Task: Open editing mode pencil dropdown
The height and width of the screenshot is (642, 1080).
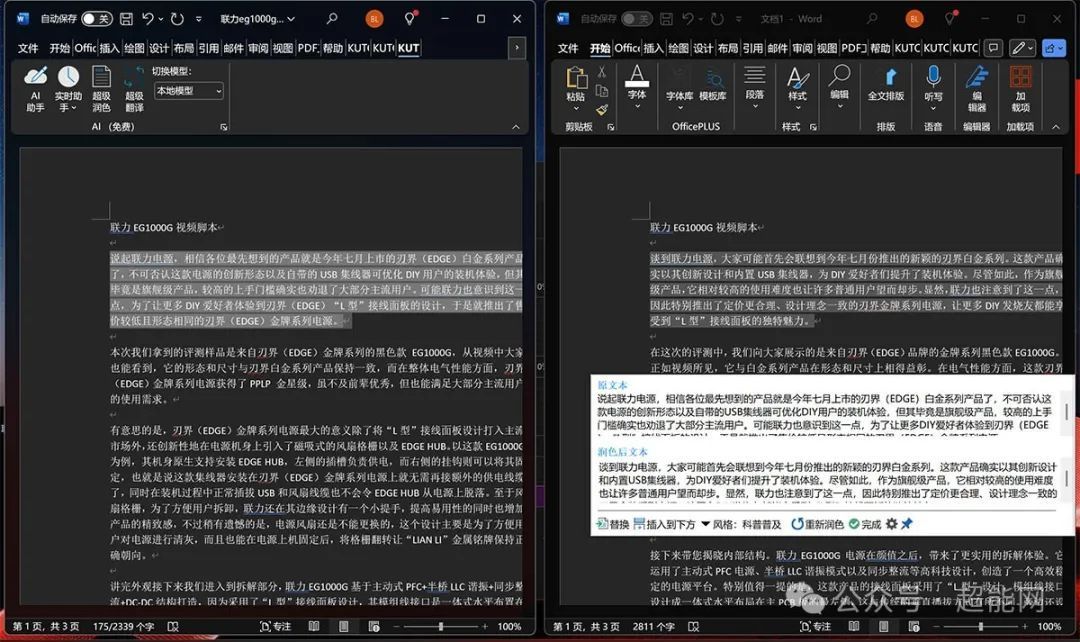Action: coord(1024,48)
